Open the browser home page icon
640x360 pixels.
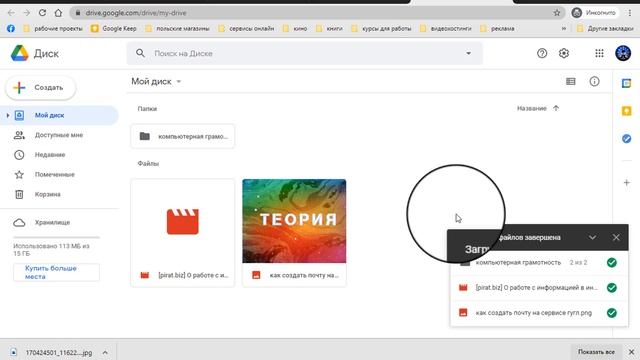pos(58,13)
